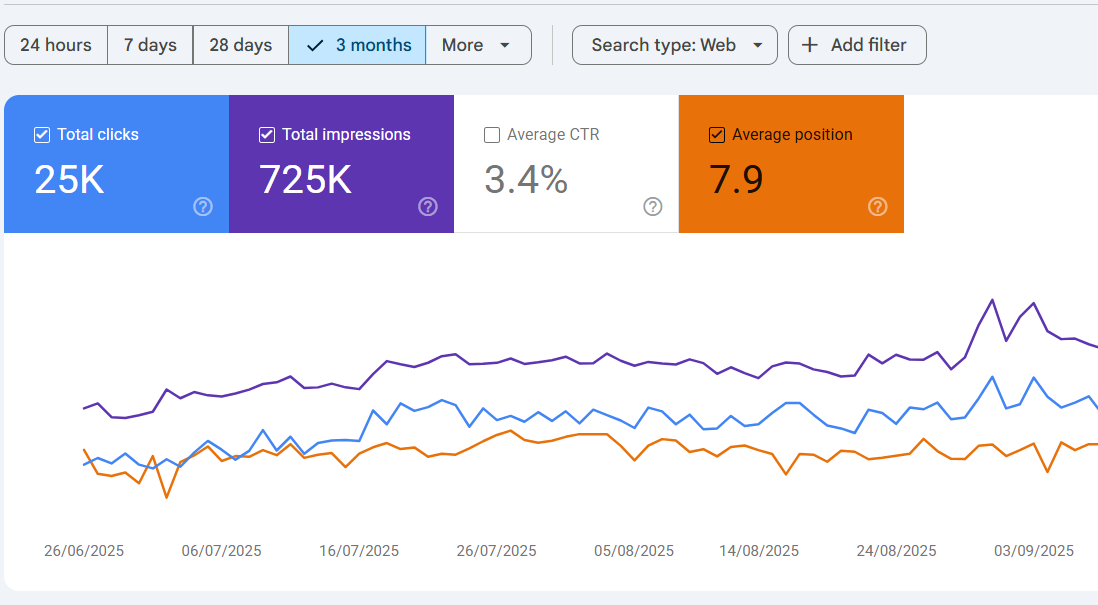Click checkmark icon beside 3 months
This screenshot has height=605, width=1098.
pyautogui.click(x=315, y=45)
